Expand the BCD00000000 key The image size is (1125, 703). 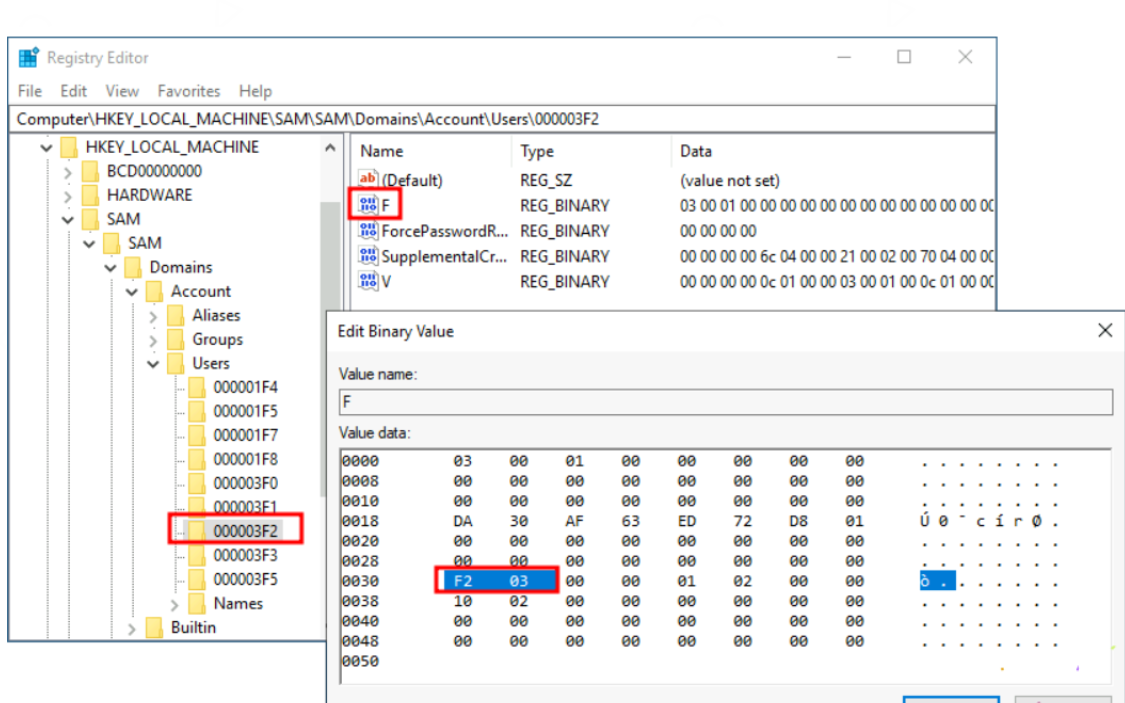click(x=67, y=172)
